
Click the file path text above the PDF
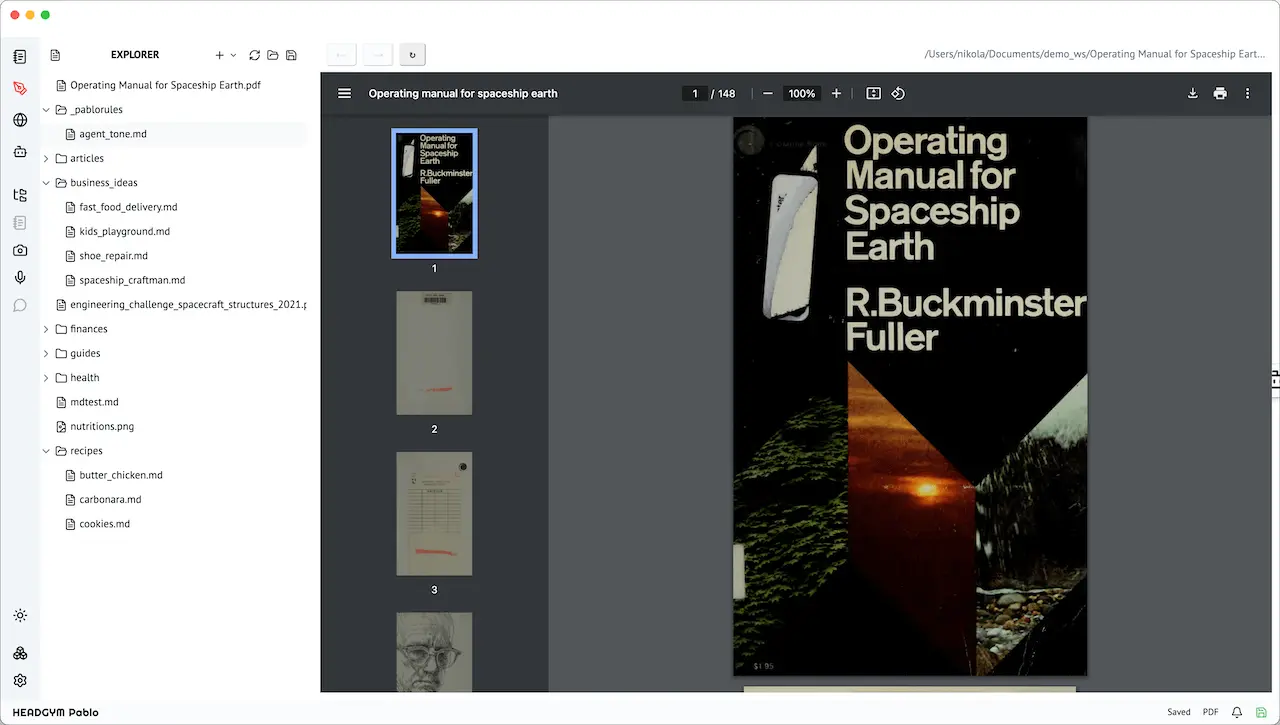click(x=1095, y=54)
